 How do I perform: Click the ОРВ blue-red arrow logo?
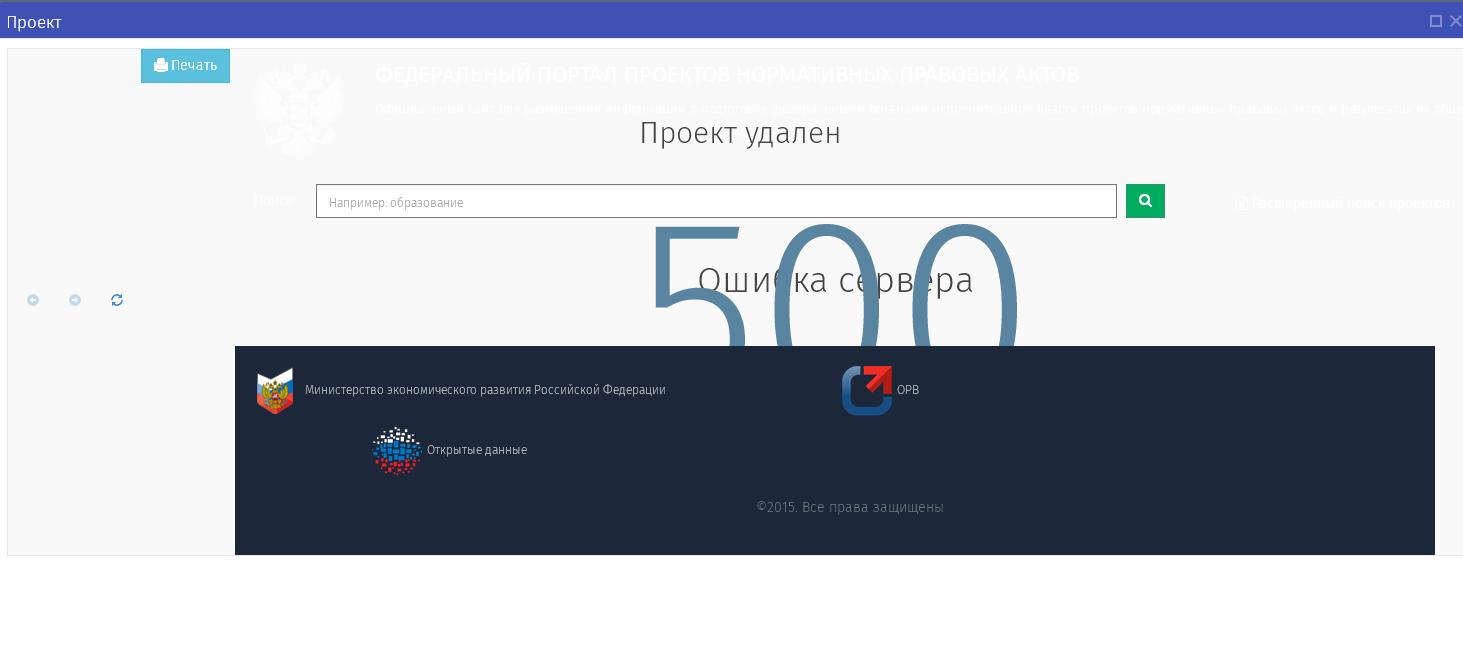point(867,390)
